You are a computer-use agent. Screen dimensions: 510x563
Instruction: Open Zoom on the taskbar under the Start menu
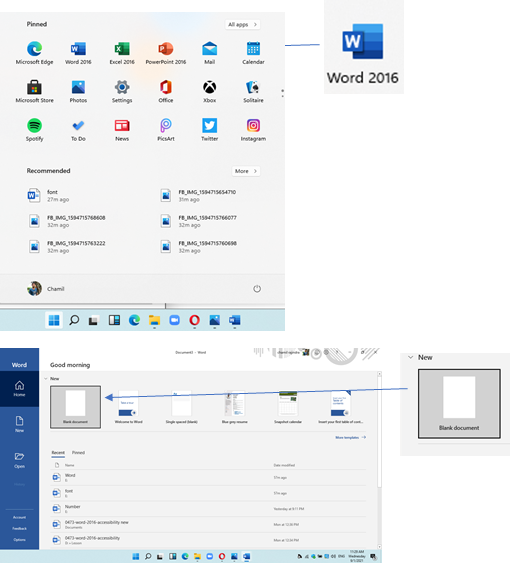click(175, 320)
